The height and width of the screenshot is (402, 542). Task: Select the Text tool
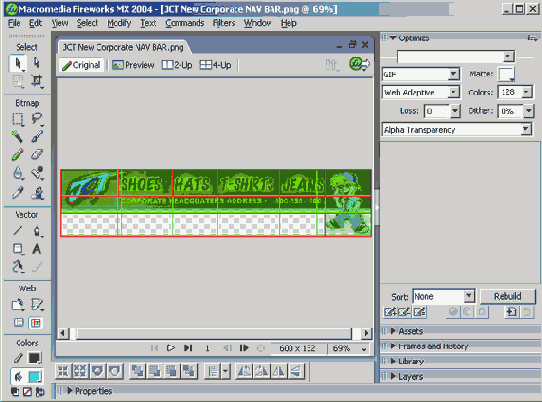pos(37,249)
